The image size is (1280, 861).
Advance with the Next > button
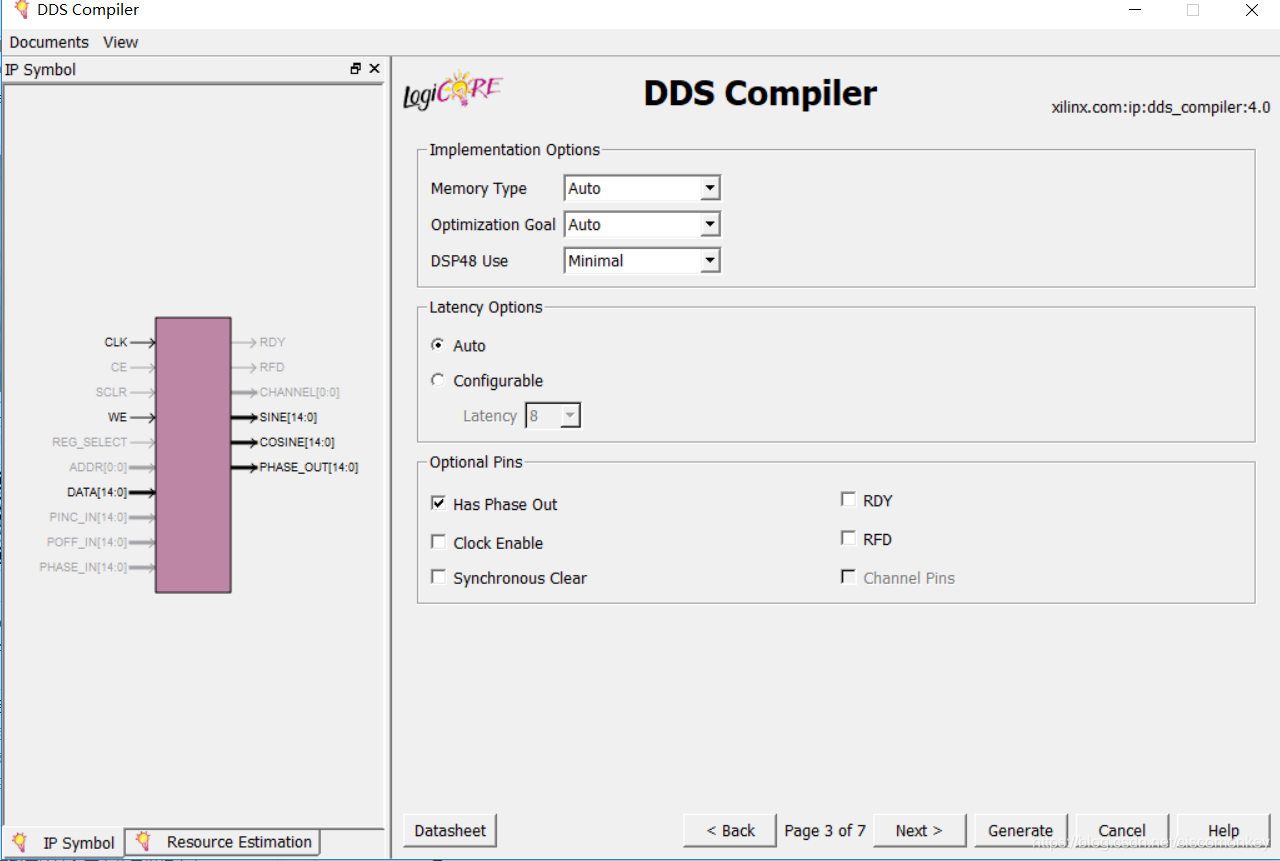tap(920, 830)
